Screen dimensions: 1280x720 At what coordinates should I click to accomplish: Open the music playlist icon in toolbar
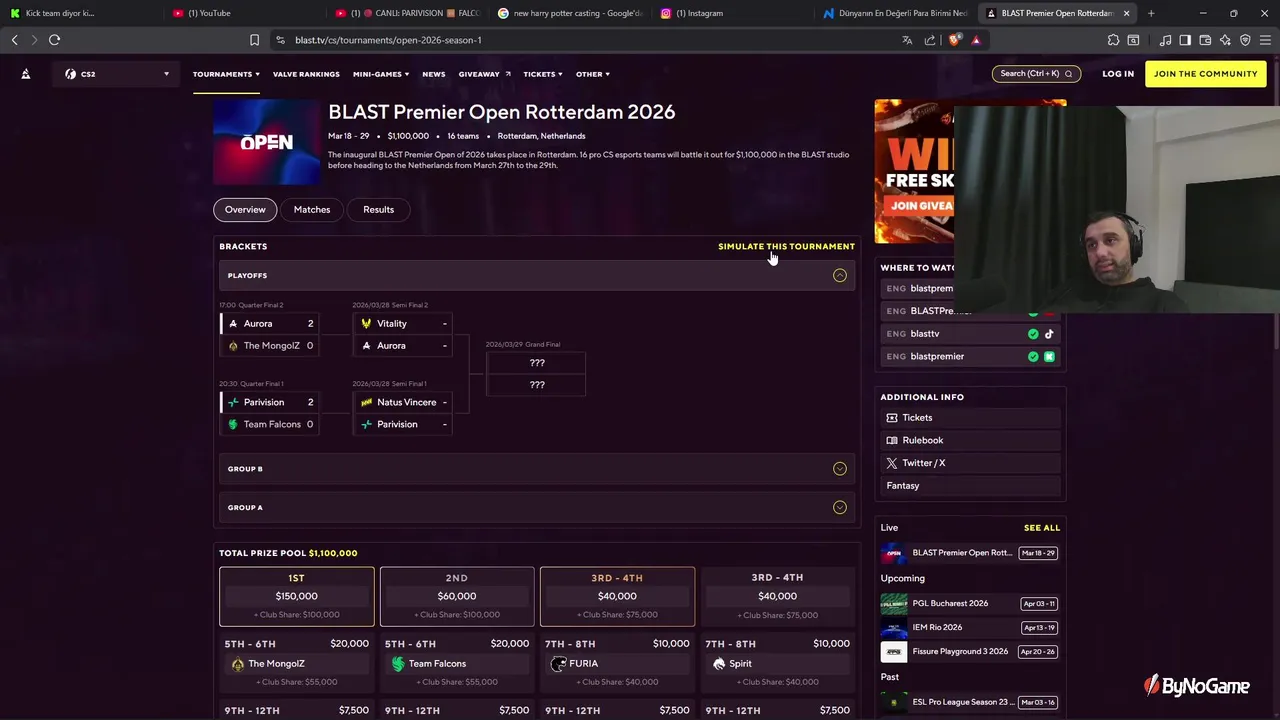[1165, 40]
